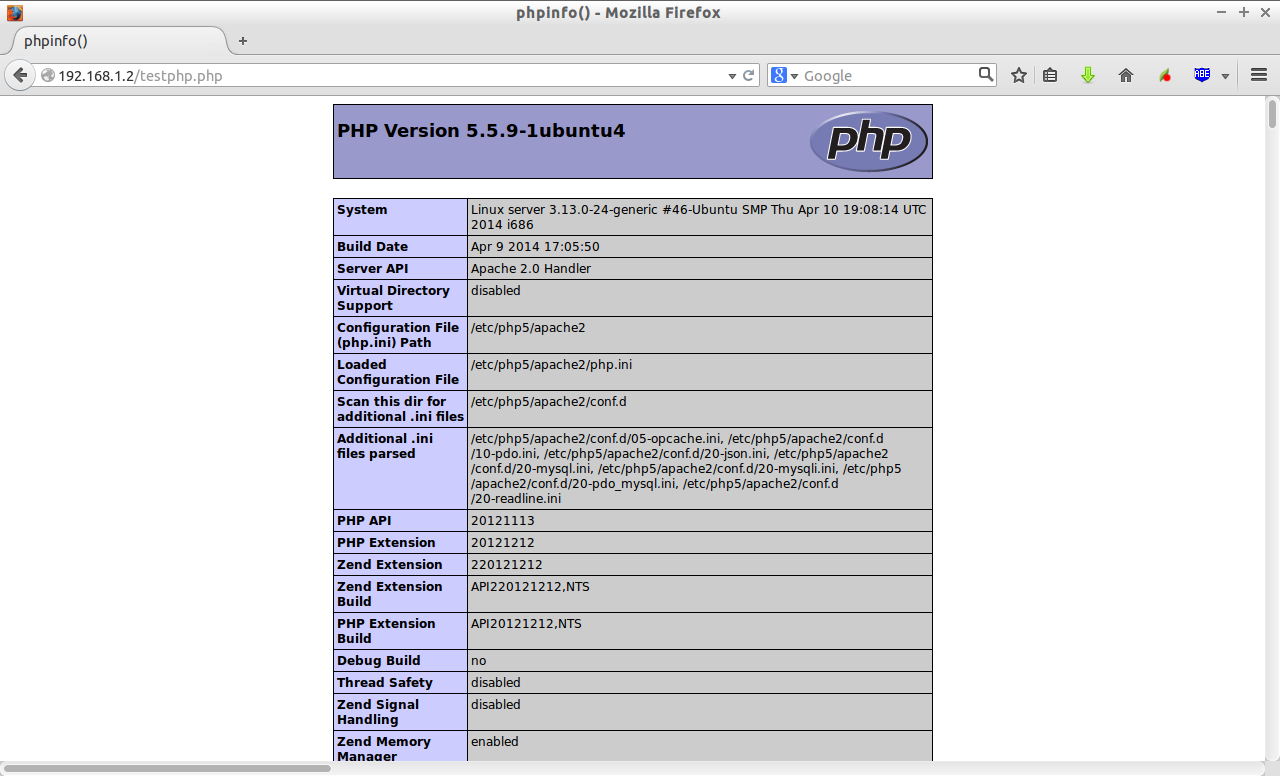Go to the home page icon

coord(1126,75)
